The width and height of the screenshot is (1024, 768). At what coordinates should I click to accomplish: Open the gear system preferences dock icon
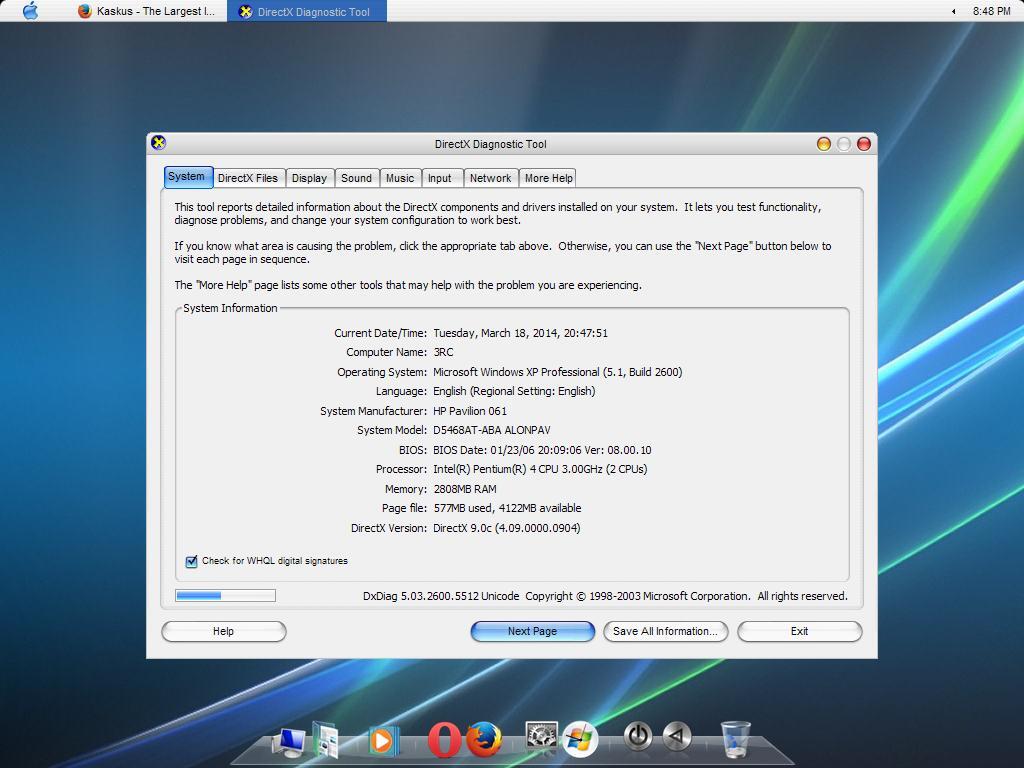click(x=541, y=736)
